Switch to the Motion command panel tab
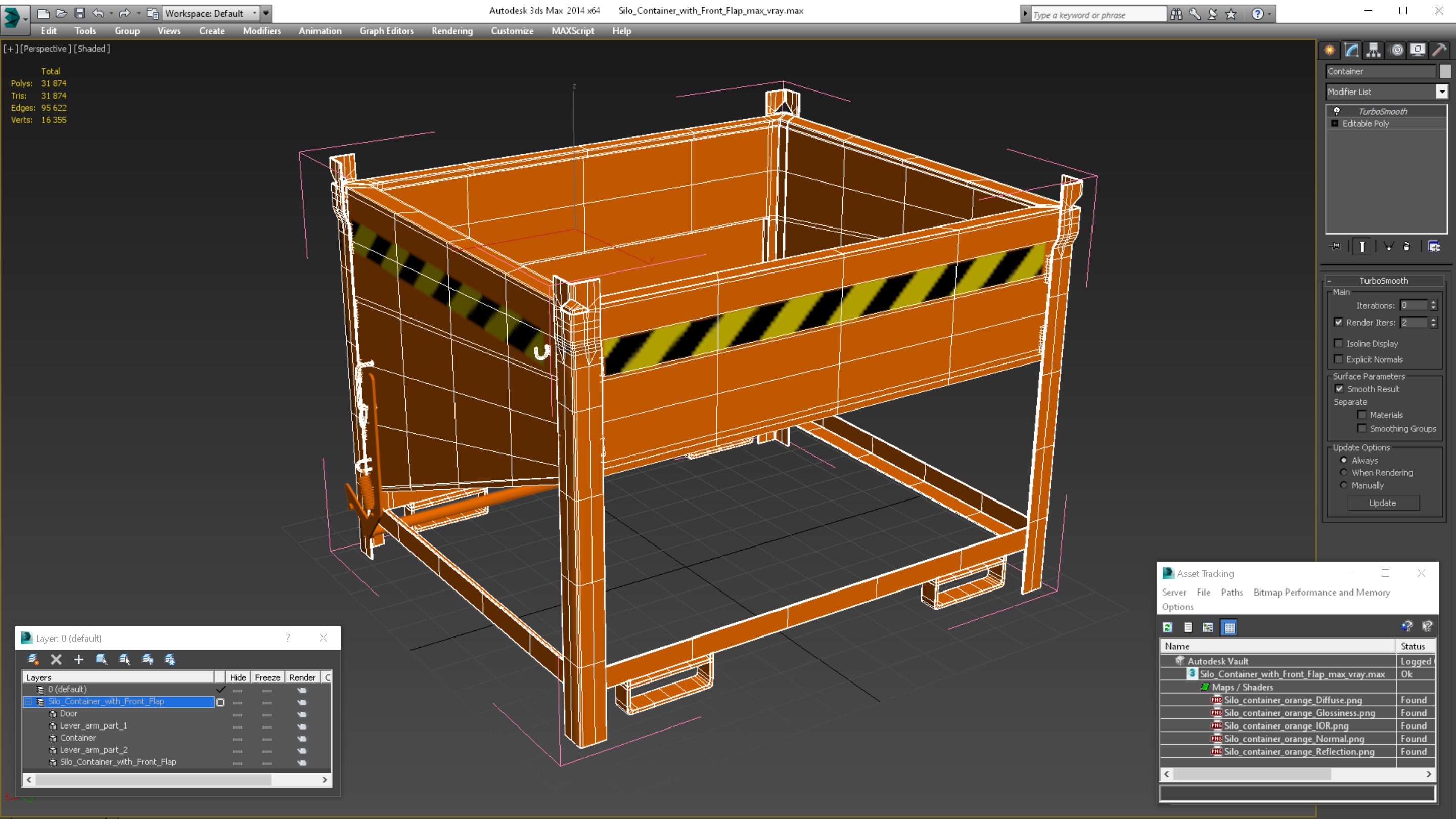 pyautogui.click(x=1396, y=51)
